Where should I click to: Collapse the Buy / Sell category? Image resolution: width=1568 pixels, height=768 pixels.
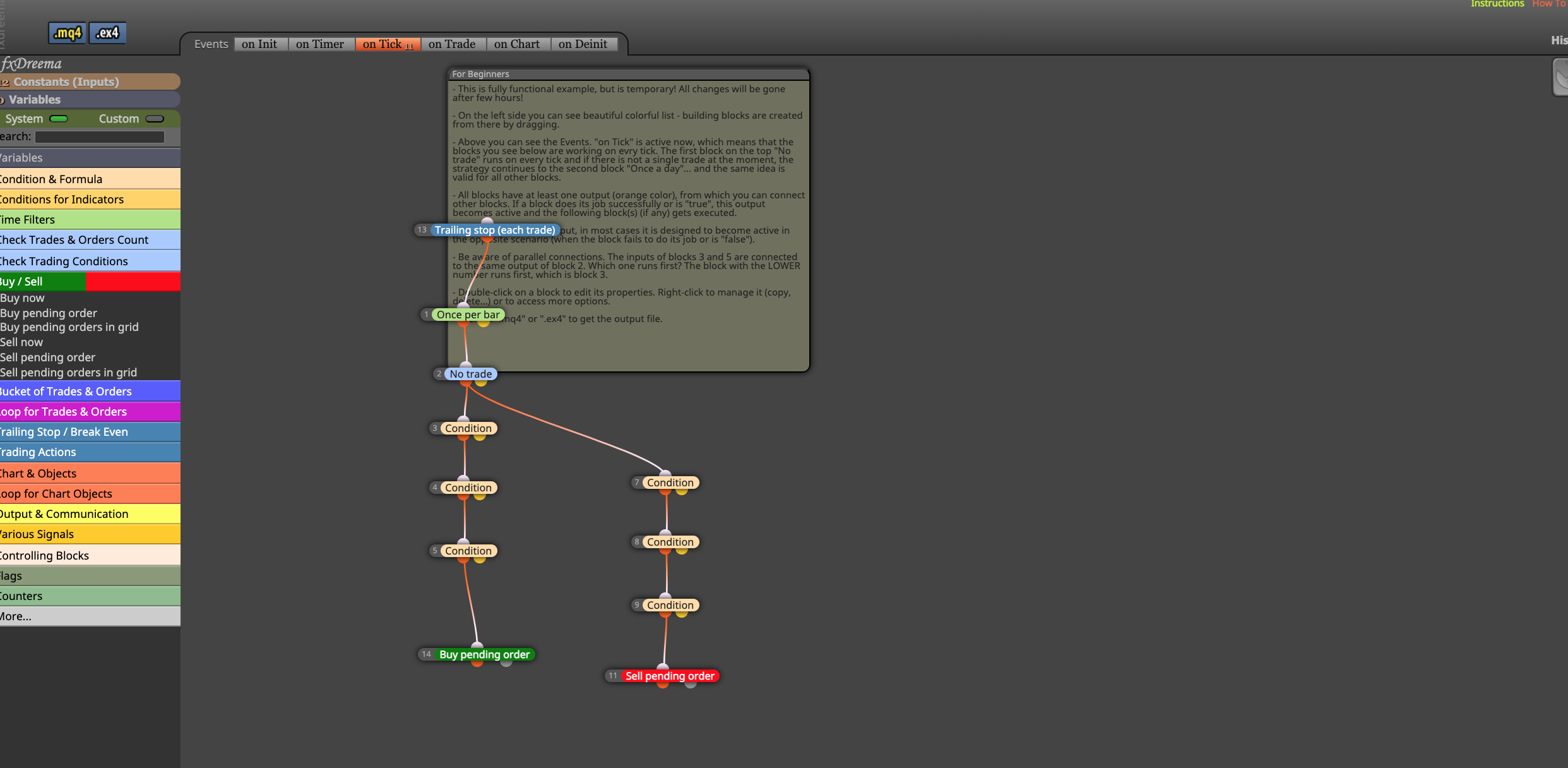tap(90, 281)
